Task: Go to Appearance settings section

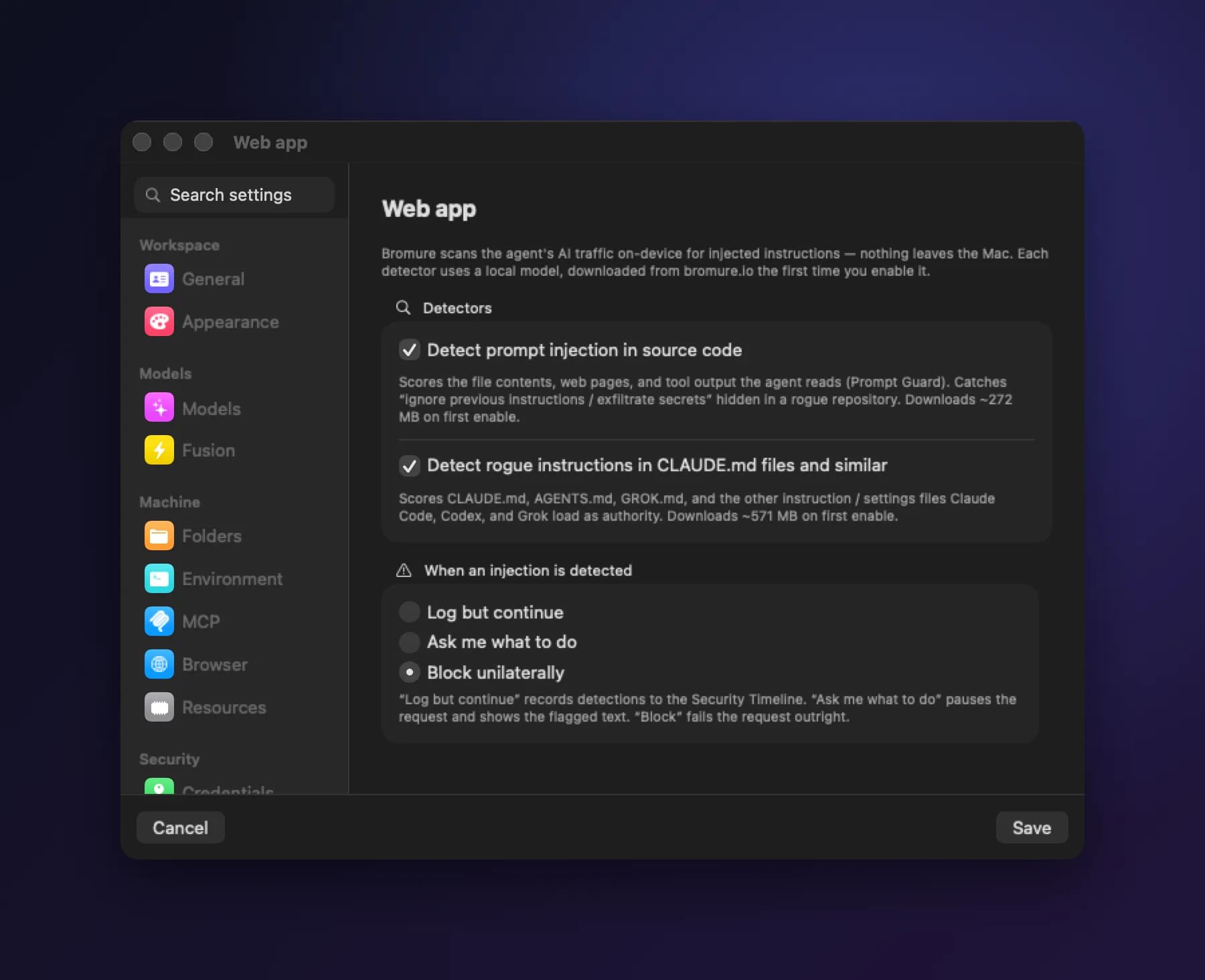Action: (x=230, y=322)
